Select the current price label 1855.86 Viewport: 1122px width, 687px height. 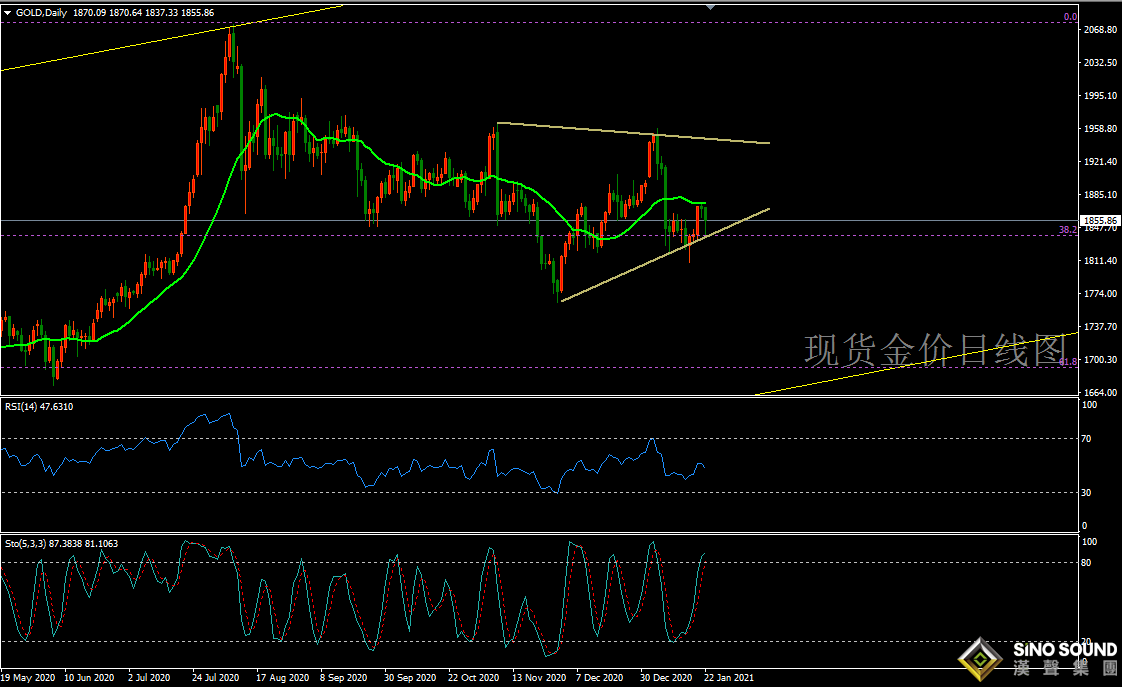[1100, 220]
